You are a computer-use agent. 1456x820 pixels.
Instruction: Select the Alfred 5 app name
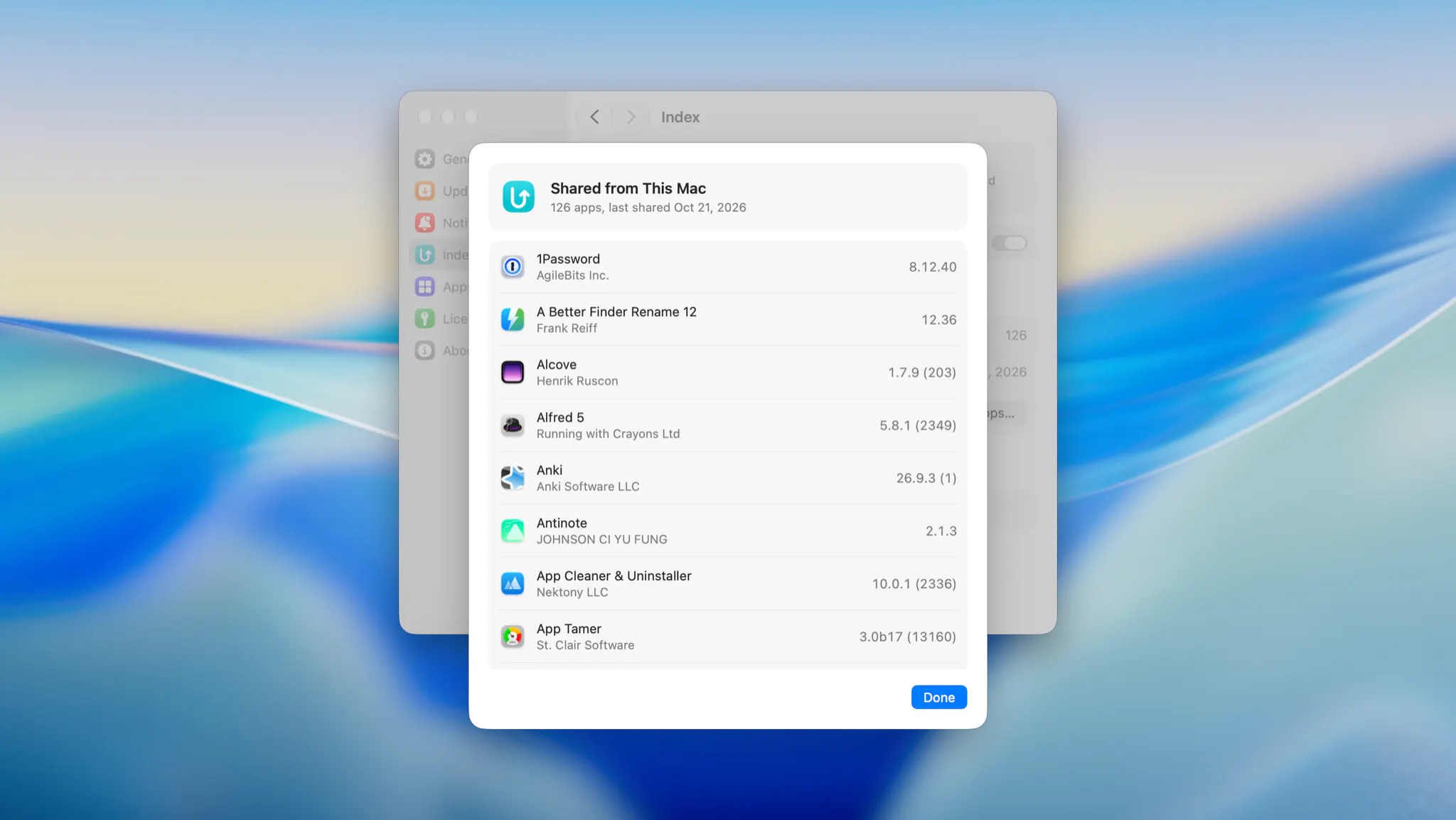click(560, 417)
